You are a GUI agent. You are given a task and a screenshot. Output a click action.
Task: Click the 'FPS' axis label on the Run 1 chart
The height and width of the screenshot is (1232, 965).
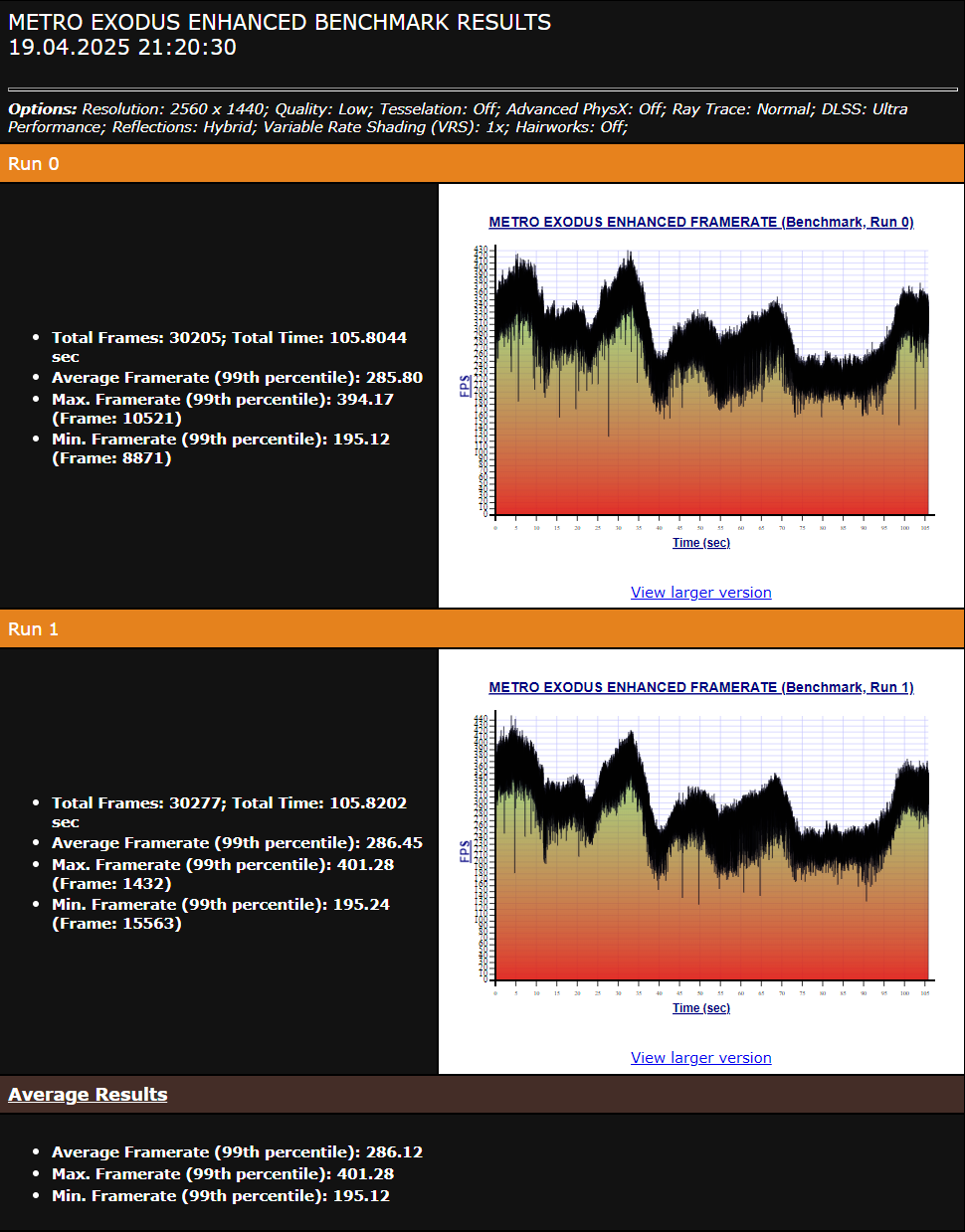465,851
